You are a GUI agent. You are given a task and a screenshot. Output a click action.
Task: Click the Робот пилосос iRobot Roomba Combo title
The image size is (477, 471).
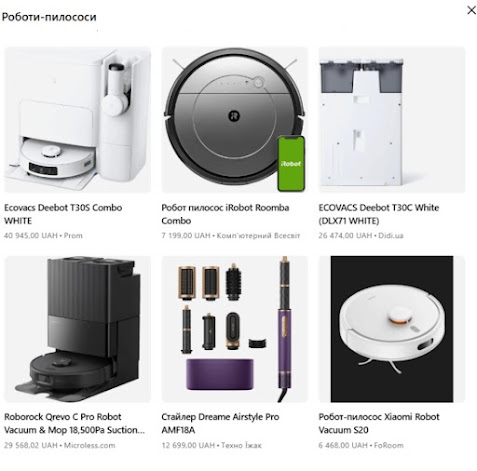pyautogui.click(x=225, y=214)
